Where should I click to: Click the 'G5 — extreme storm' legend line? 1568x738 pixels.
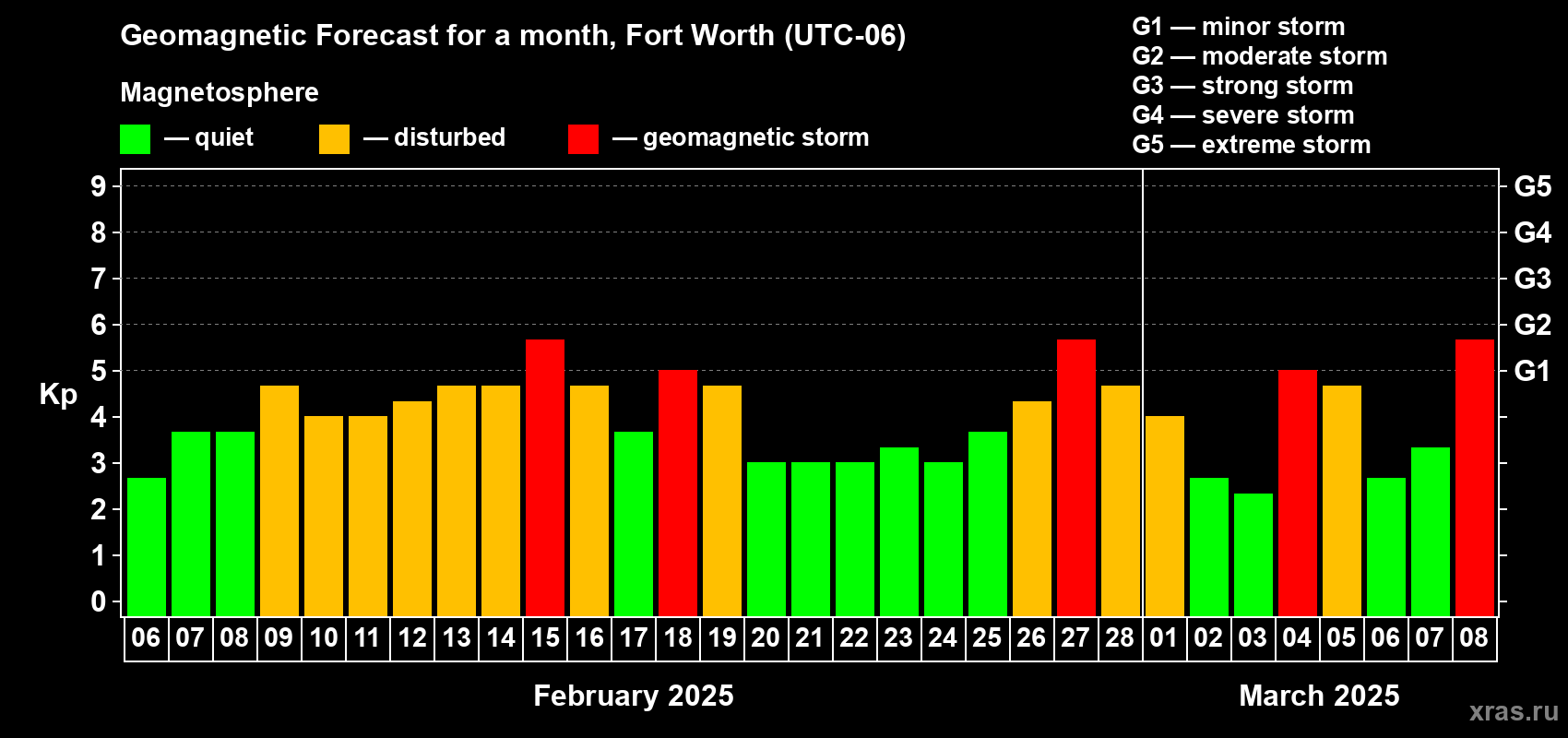1251,145
